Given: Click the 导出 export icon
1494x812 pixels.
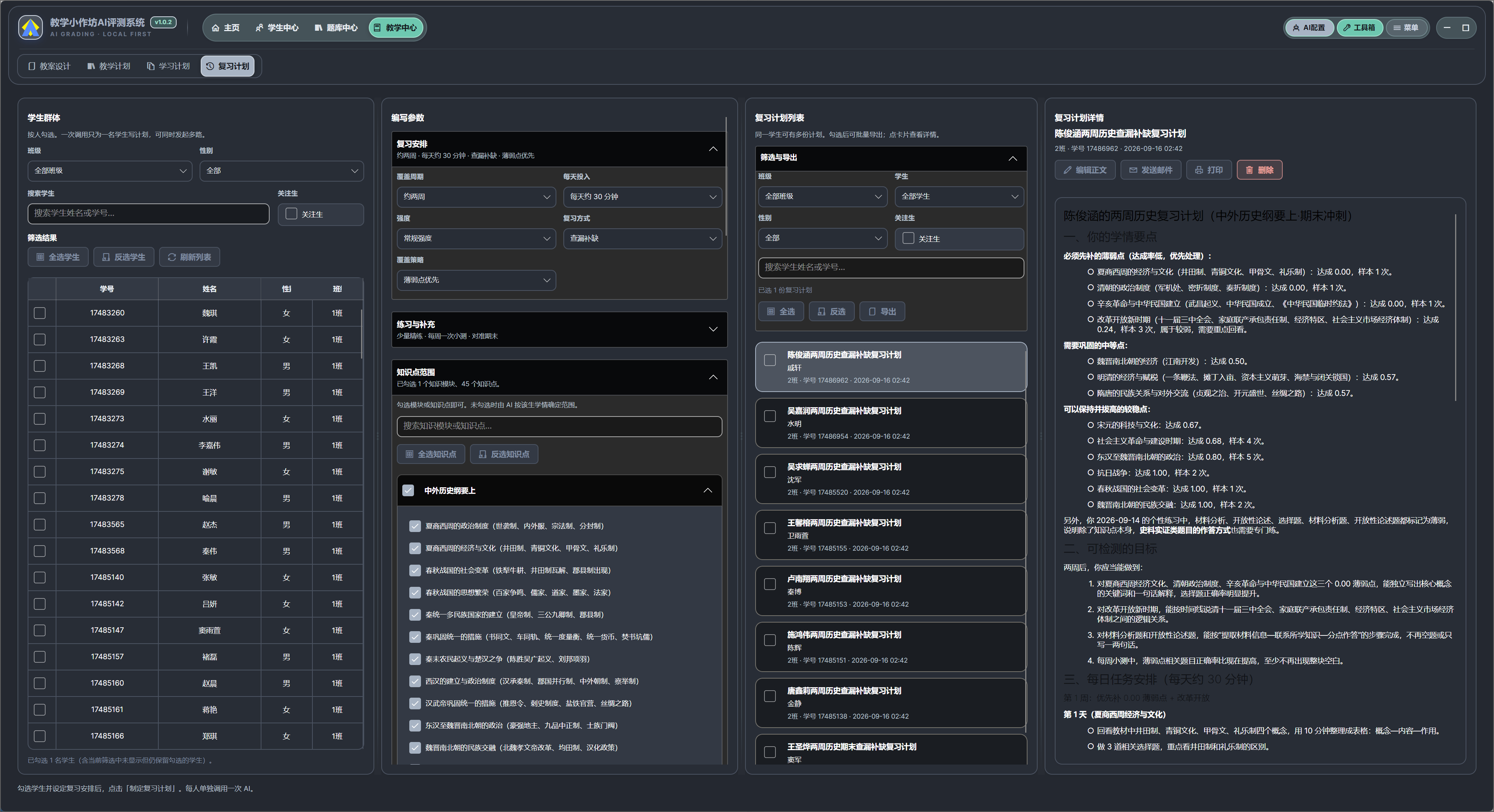Looking at the screenshot, I should pos(871,312).
